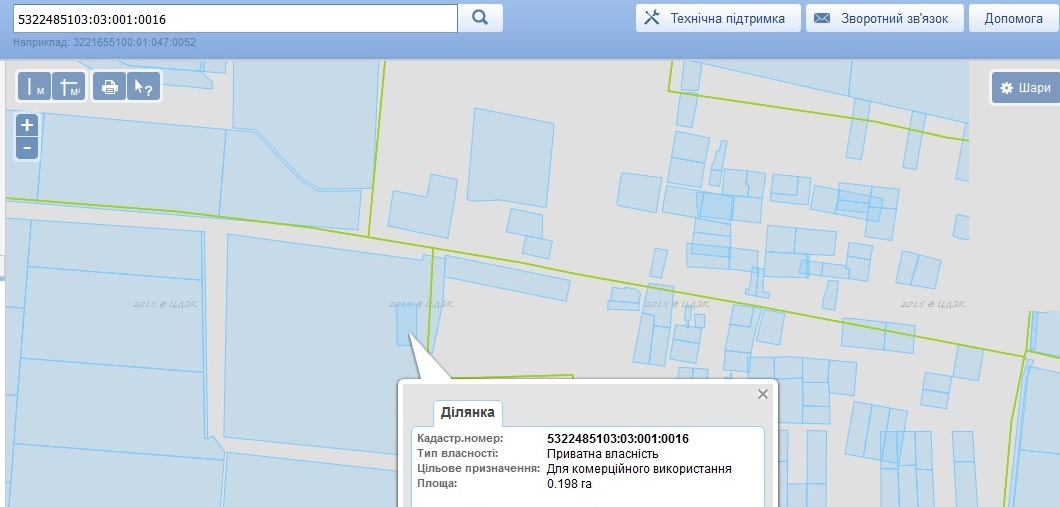Click the small highlighted parcel above popup pointer

(406, 324)
